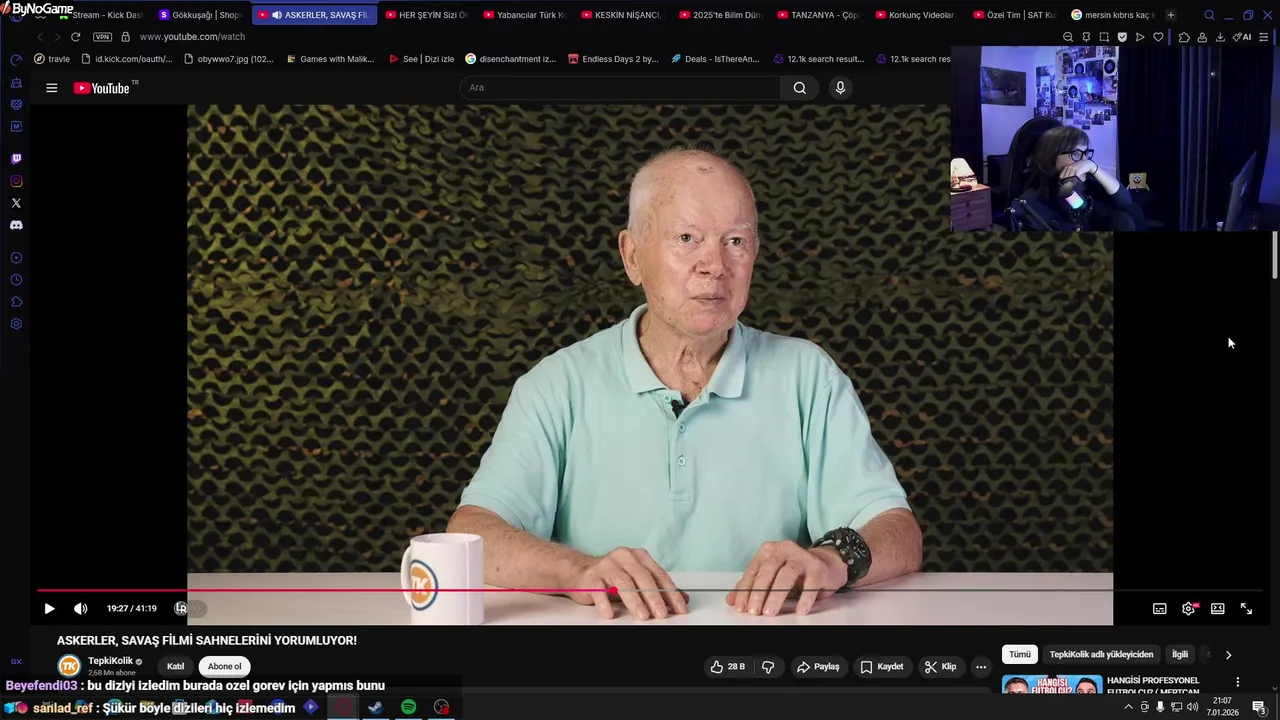Open Twitch in the Opera sidebar
This screenshot has height=720, width=1280.
pos(16,159)
